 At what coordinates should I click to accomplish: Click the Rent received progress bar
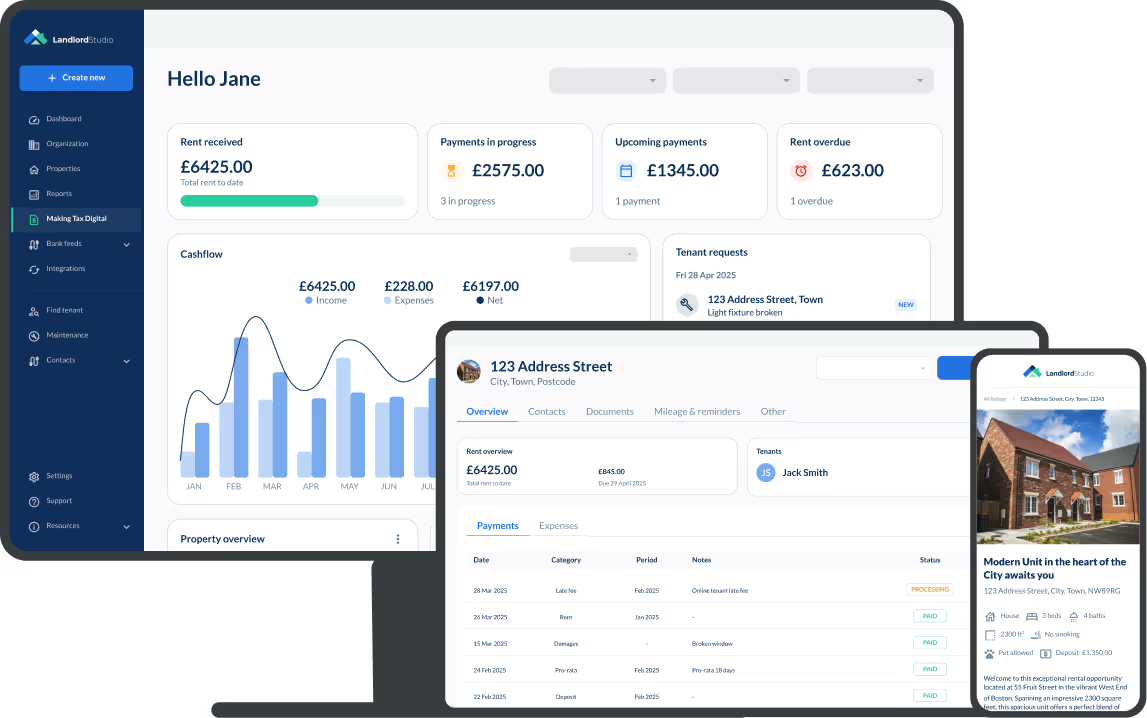(292, 201)
